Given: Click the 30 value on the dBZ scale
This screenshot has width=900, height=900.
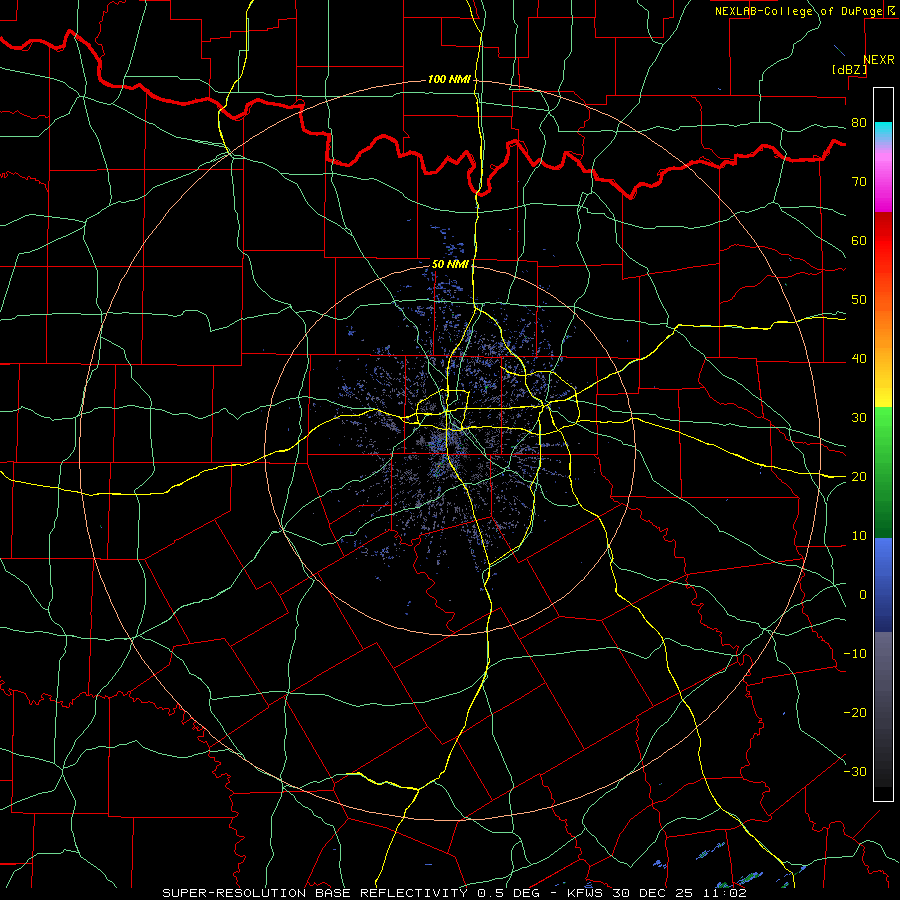Looking at the screenshot, I should tap(859, 417).
